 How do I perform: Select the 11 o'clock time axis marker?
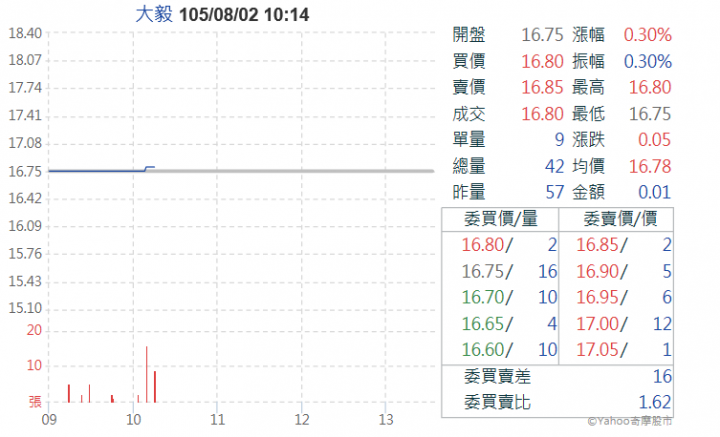pyautogui.click(x=218, y=421)
